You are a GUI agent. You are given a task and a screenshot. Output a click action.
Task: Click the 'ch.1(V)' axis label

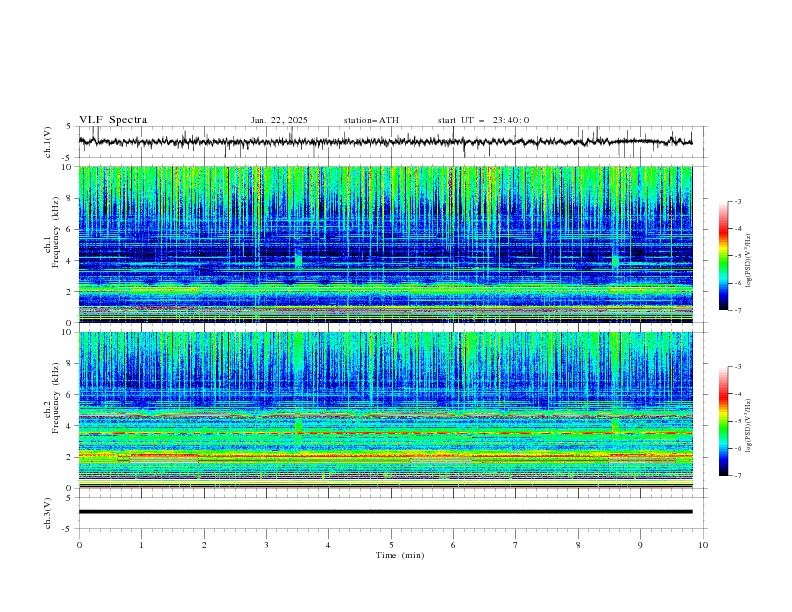pyautogui.click(x=48, y=142)
